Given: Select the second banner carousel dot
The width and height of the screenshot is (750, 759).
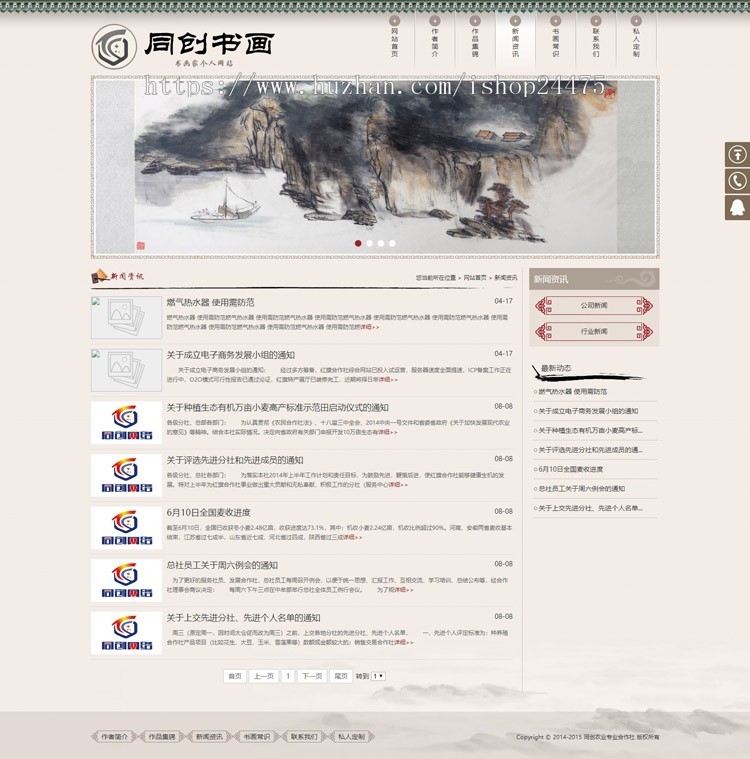Looking at the screenshot, I should [x=369, y=243].
